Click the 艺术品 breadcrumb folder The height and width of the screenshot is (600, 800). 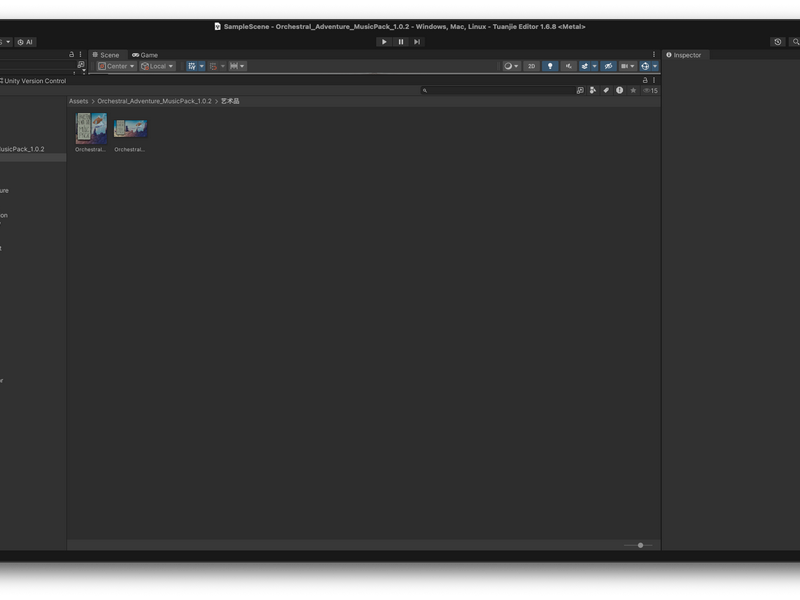pyautogui.click(x=230, y=101)
